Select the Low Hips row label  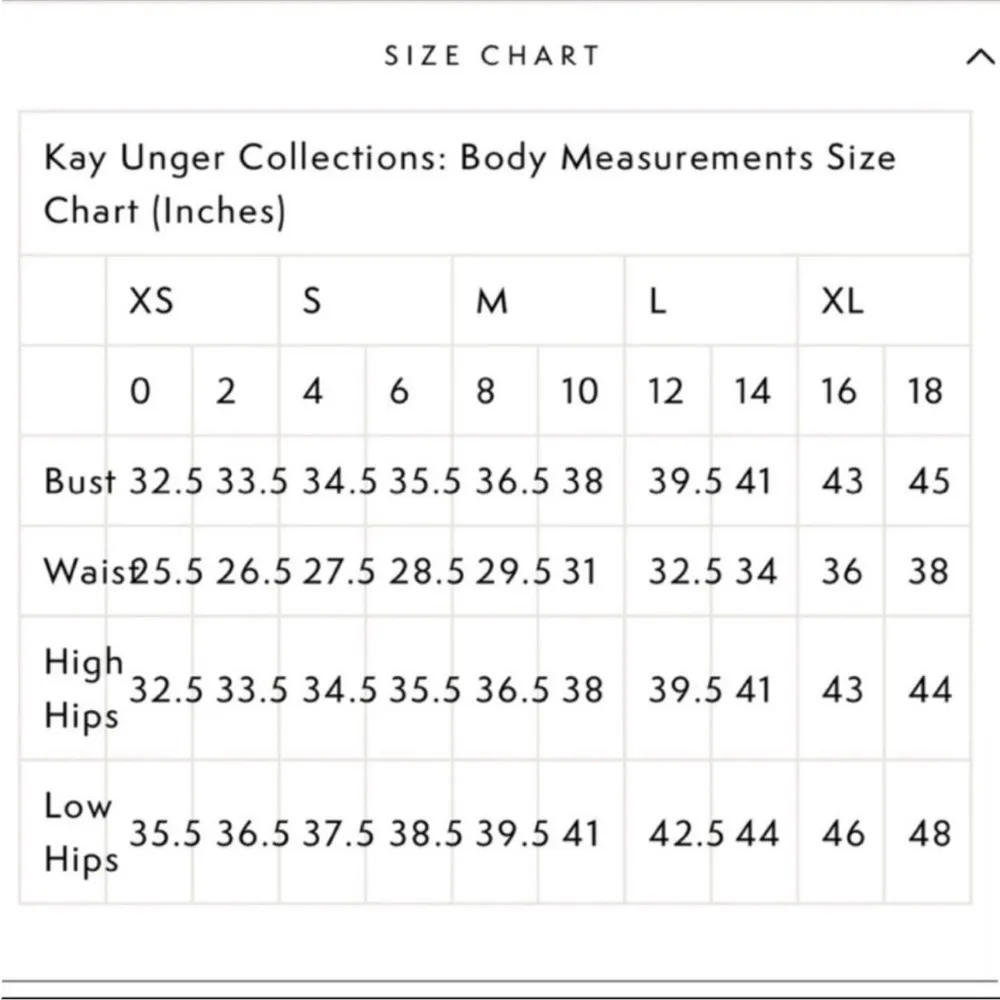[80, 833]
